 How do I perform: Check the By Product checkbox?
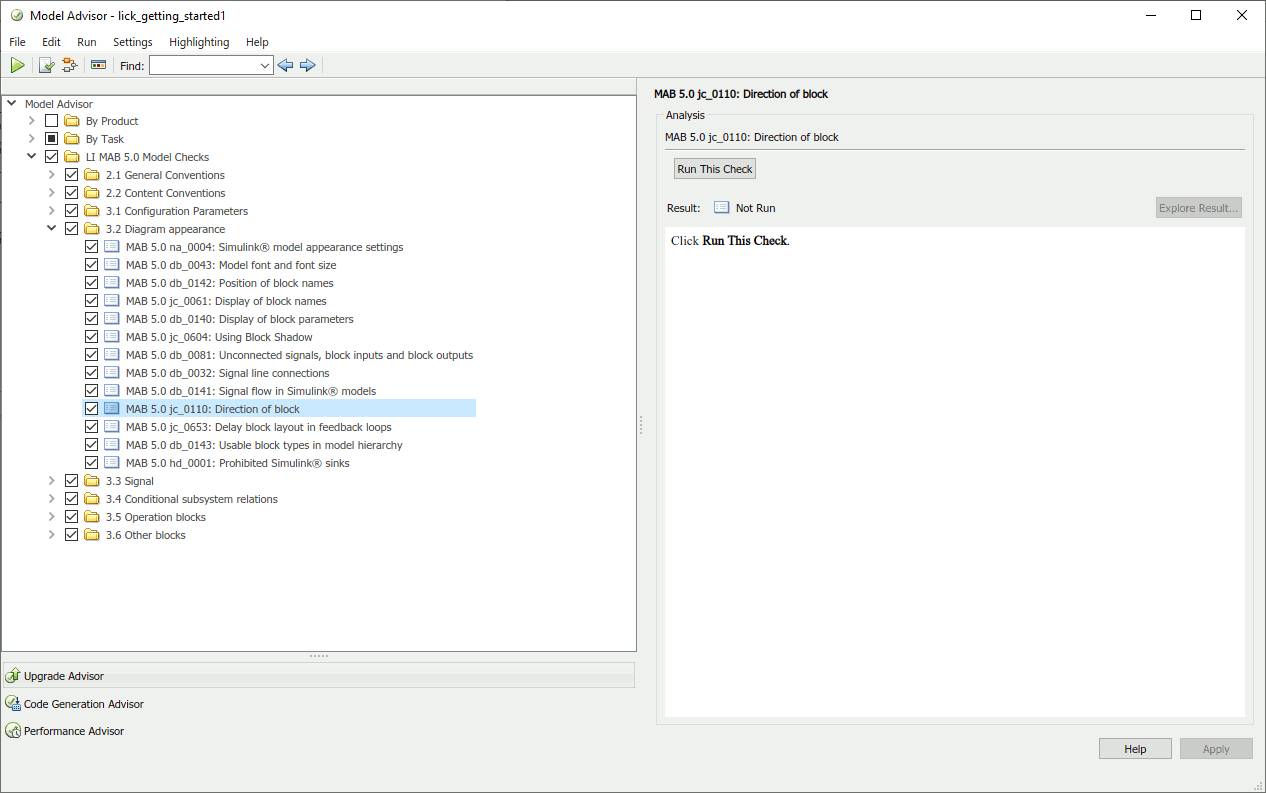(x=52, y=121)
